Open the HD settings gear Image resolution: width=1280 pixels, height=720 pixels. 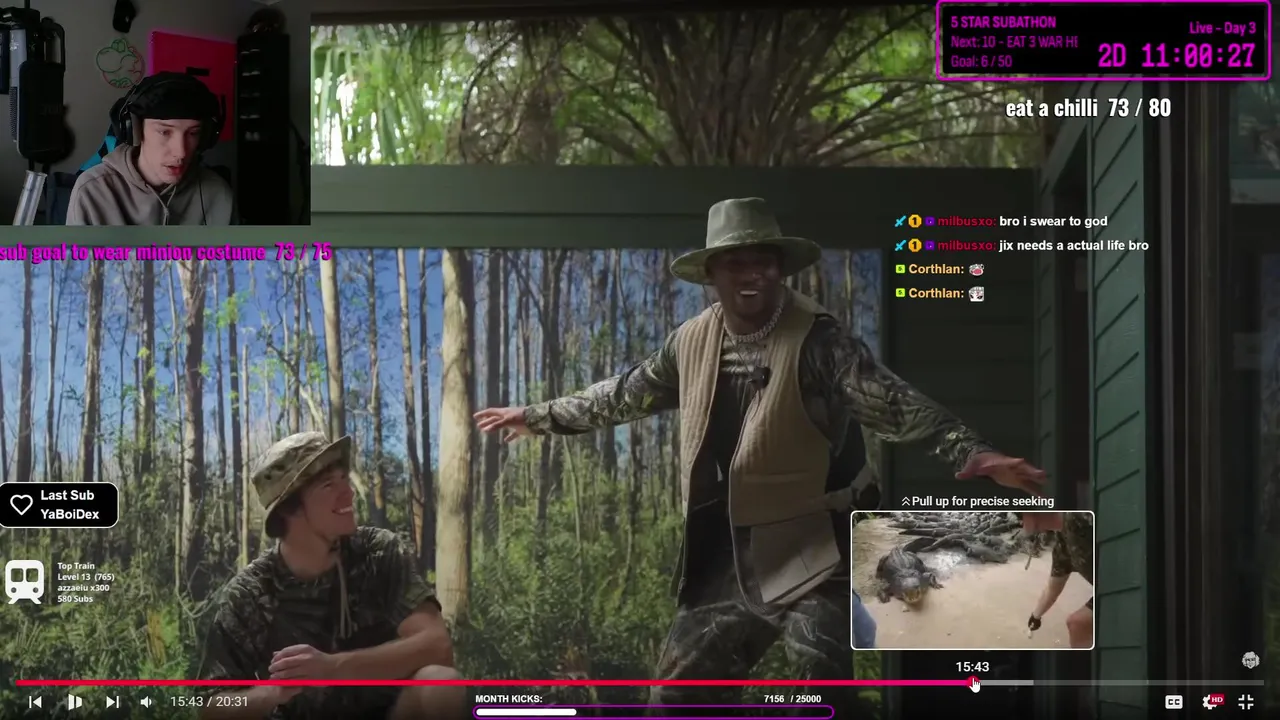click(1212, 702)
